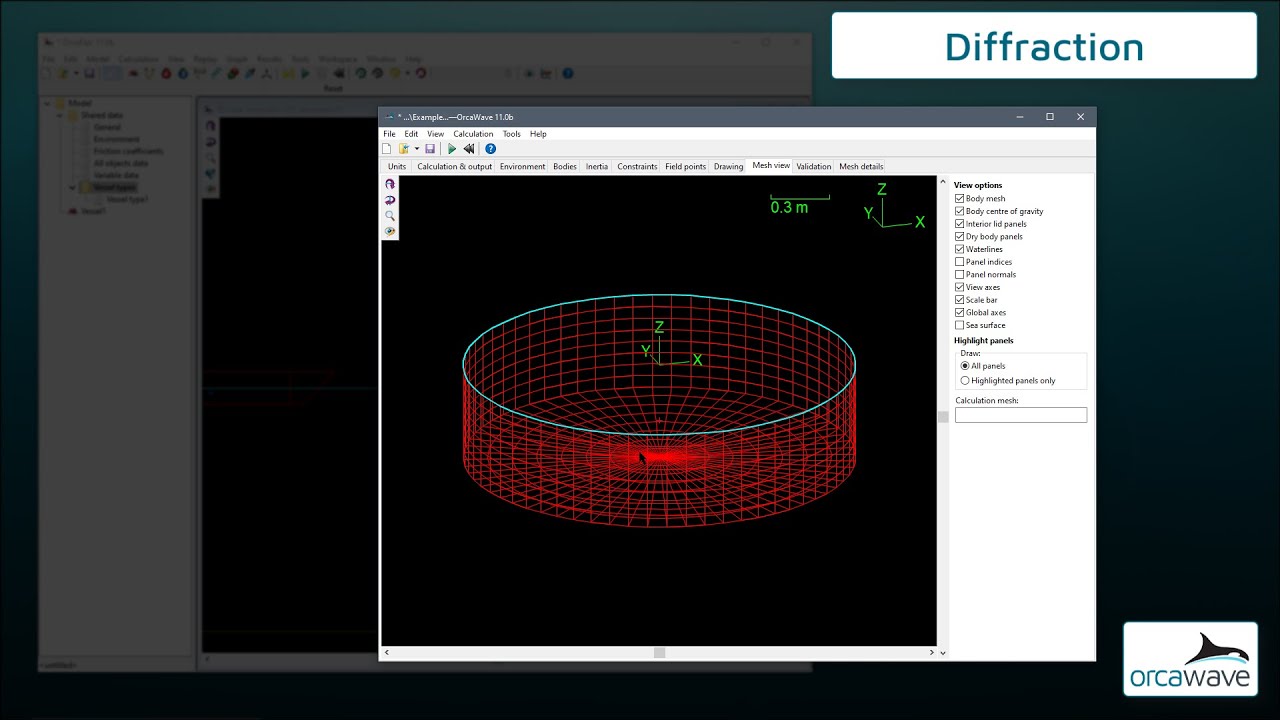Switch to the Environment tab
1280x720 pixels.
click(522, 167)
